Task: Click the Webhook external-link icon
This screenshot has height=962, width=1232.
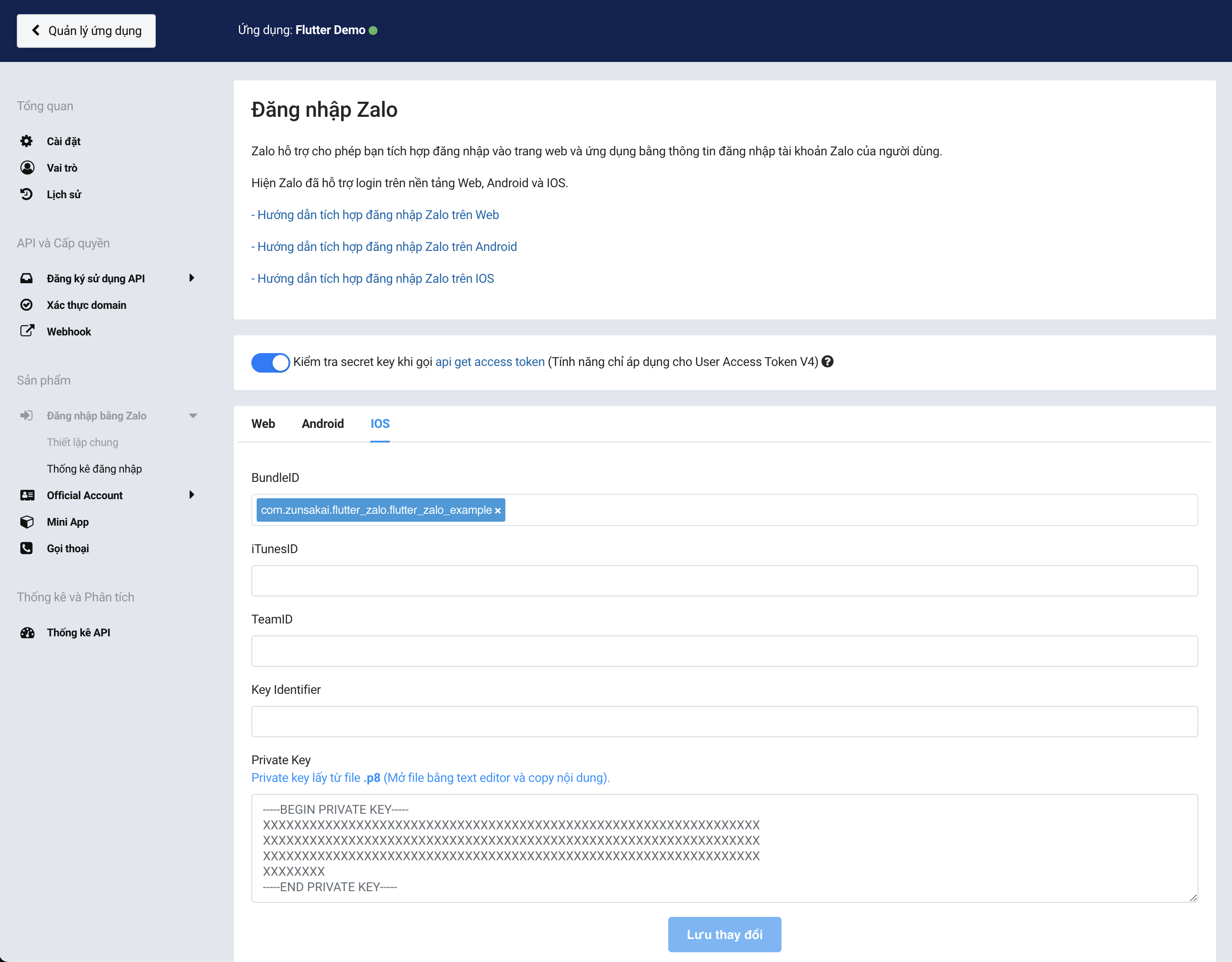Action: pos(27,331)
